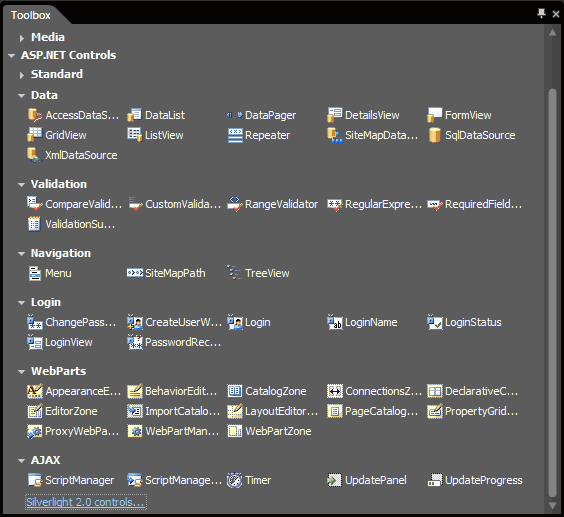Click the 'PageCatalog...' item label
This screenshot has height=517, width=564.
(x=382, y=411)
